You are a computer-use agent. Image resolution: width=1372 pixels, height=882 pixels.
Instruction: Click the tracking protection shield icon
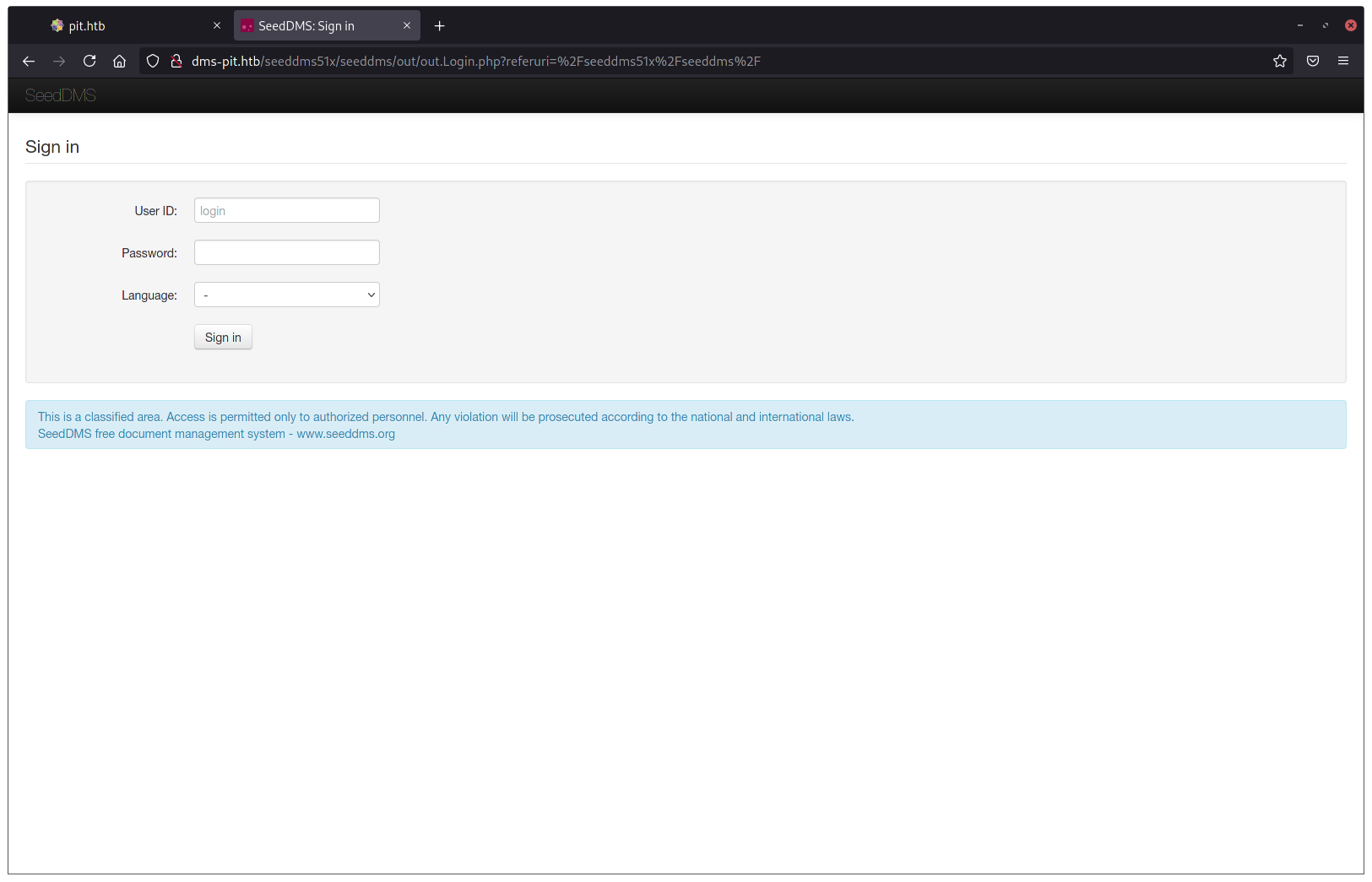pyautogui.click(x=152, y=61)
